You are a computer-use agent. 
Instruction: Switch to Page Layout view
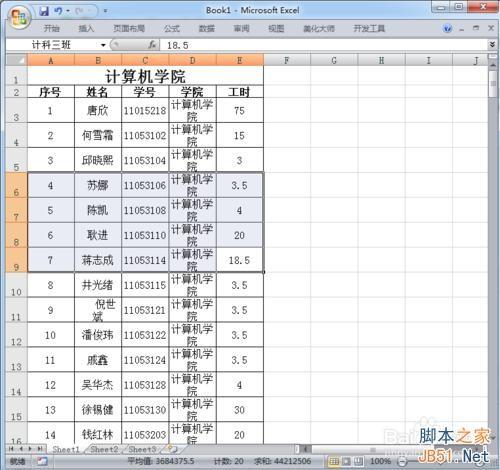pos(346,461)
